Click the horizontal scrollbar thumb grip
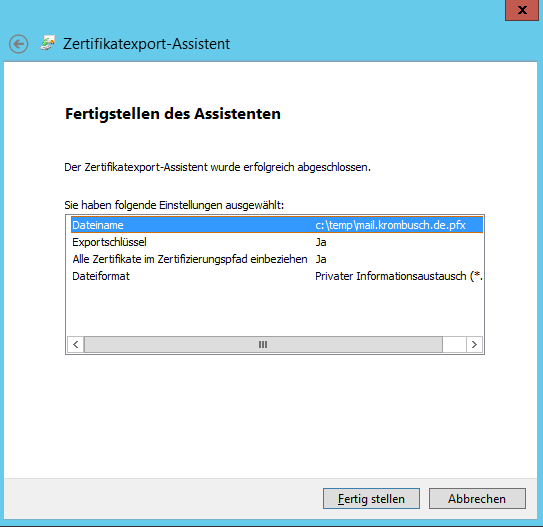This screenshot has width=543, height=527. tap(263, 345)
